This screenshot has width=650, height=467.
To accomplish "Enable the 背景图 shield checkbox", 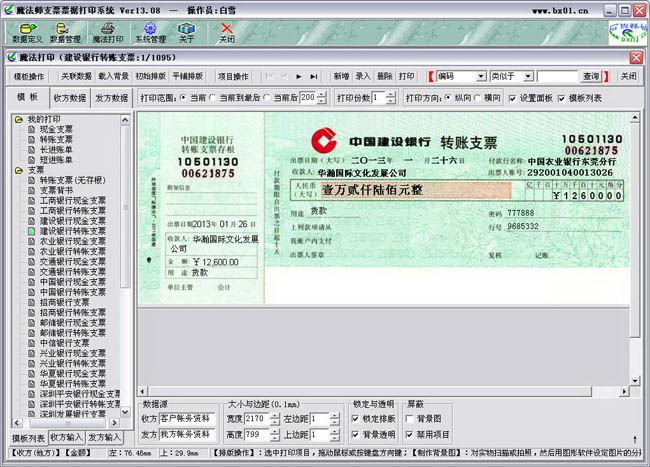I will (410, 419).
